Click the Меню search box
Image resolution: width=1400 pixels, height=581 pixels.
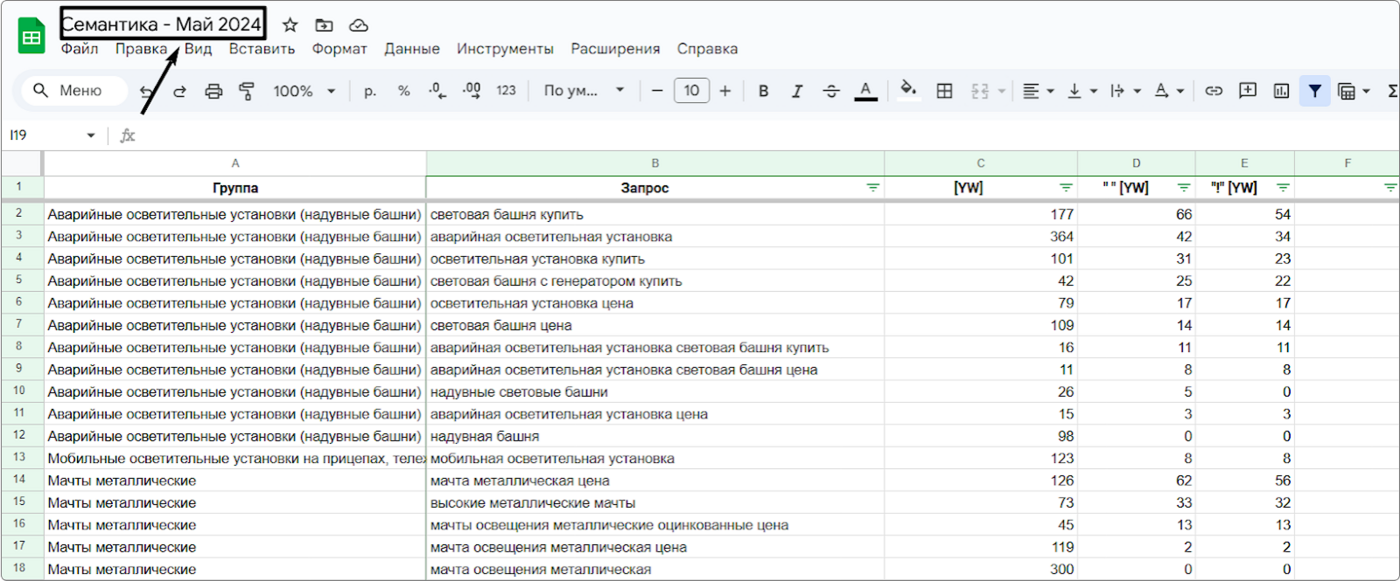point(75,90)
